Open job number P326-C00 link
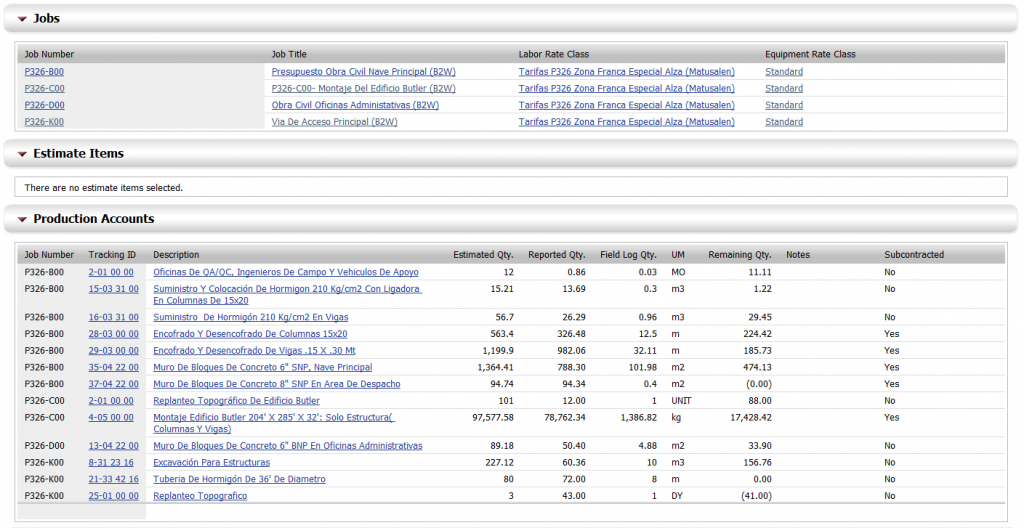The height and width of the screenshot is (528, 1024). pos(44,88)
